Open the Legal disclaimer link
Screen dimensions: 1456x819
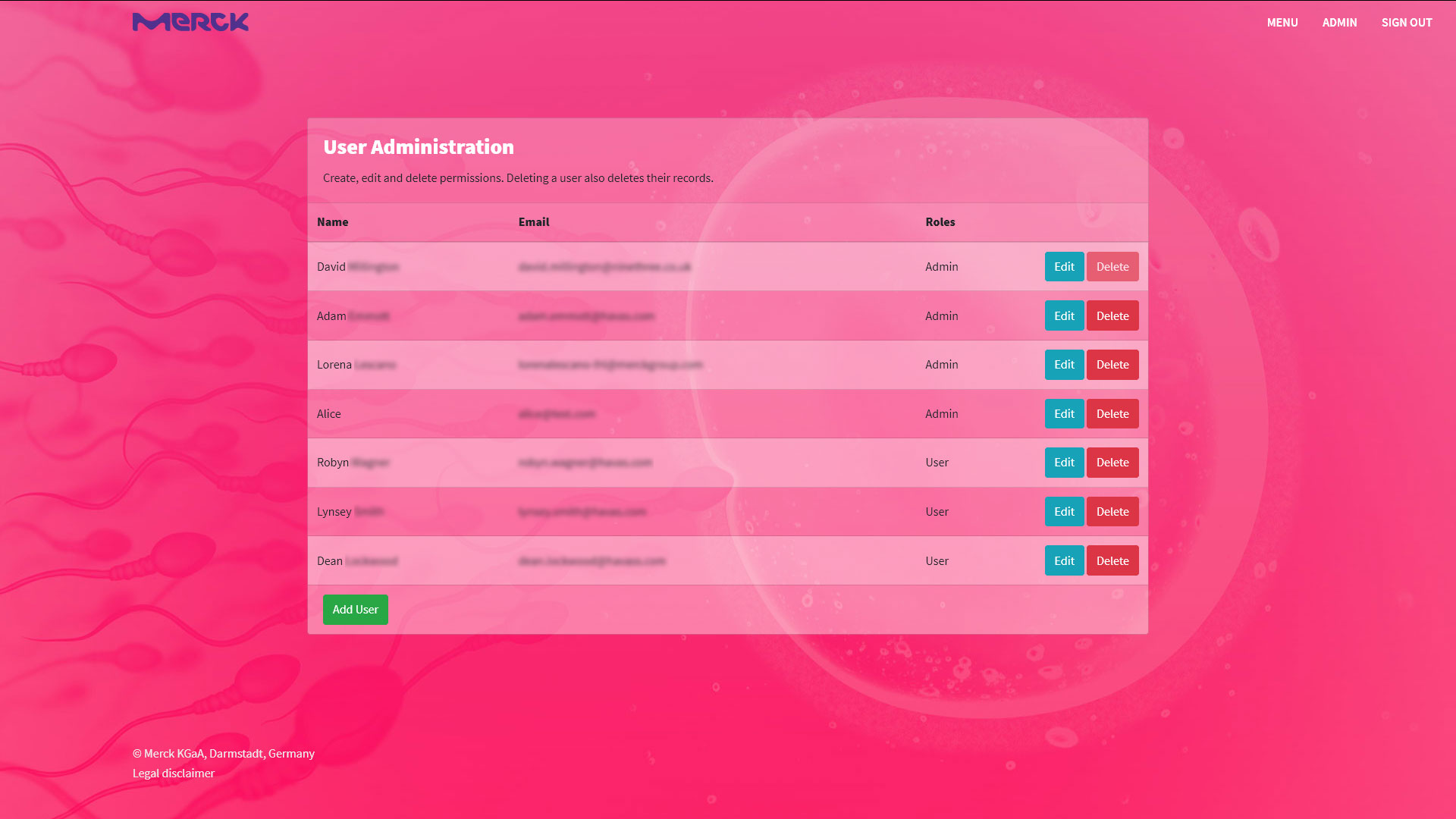[x=173, y=773]
